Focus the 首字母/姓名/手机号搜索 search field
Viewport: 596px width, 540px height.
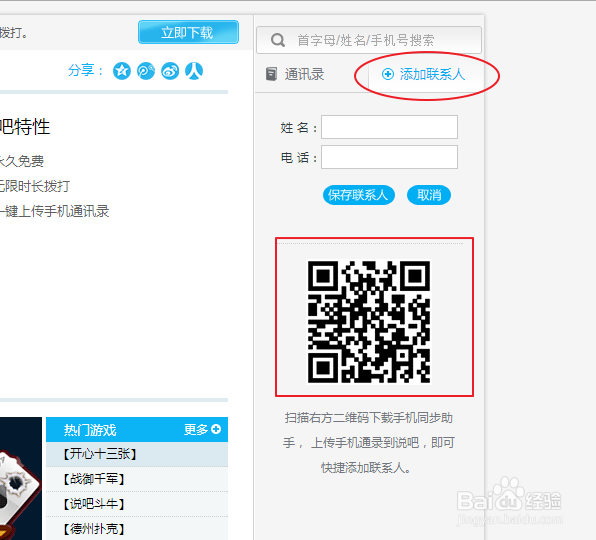369,40
